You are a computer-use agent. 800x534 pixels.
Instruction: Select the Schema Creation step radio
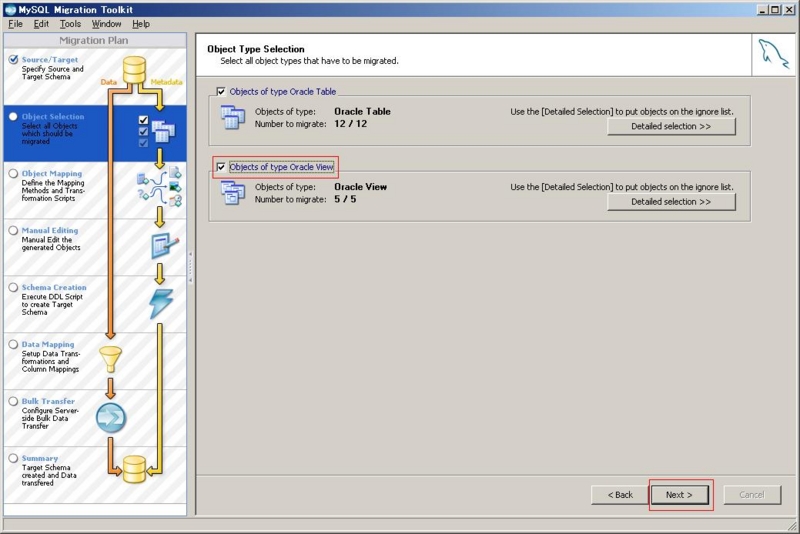[13, 288]
